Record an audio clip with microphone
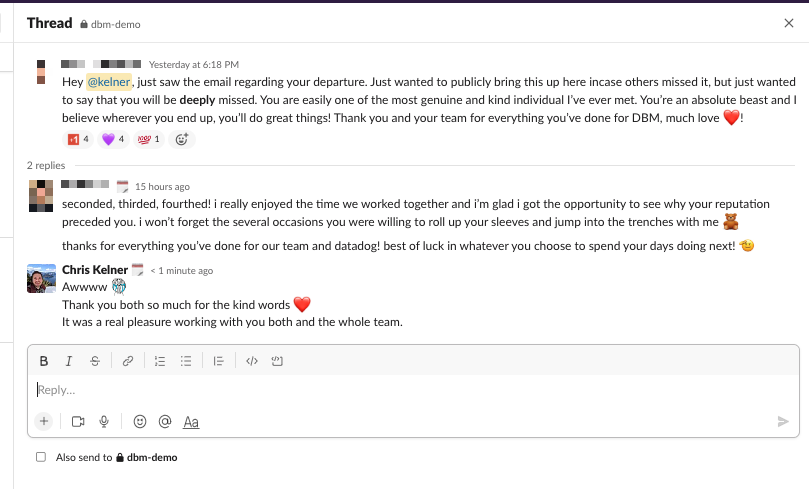 pos(104,421)
